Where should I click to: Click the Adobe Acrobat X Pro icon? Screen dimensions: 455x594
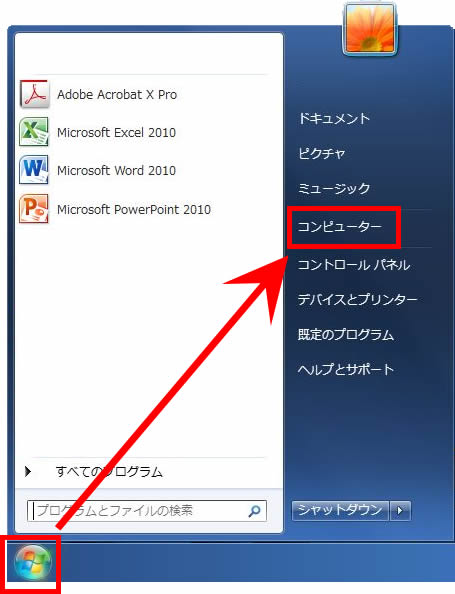point(34,94)
